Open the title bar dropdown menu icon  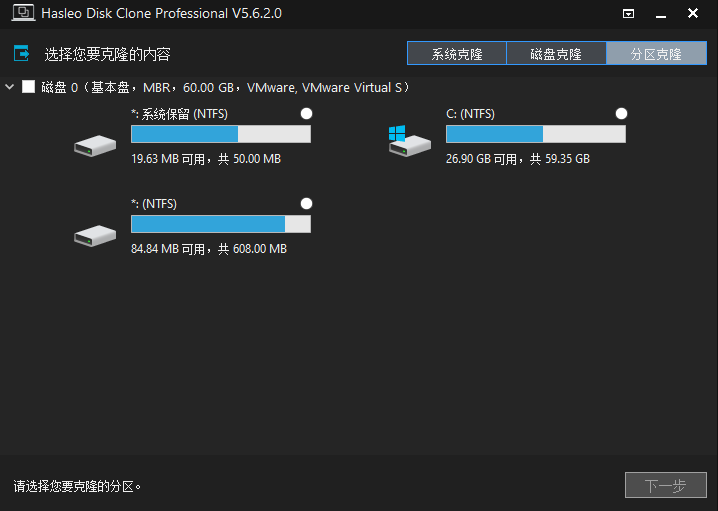tap(628, 14)
